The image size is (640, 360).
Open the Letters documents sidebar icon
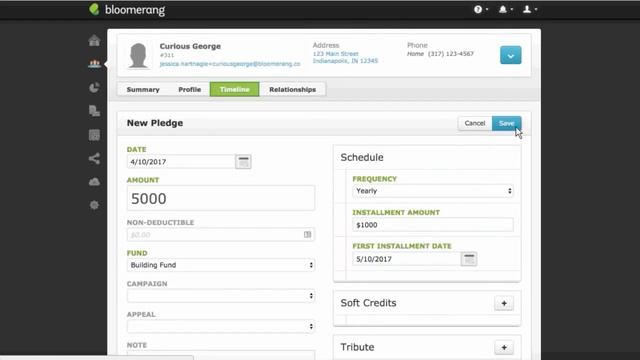[94, 111]
